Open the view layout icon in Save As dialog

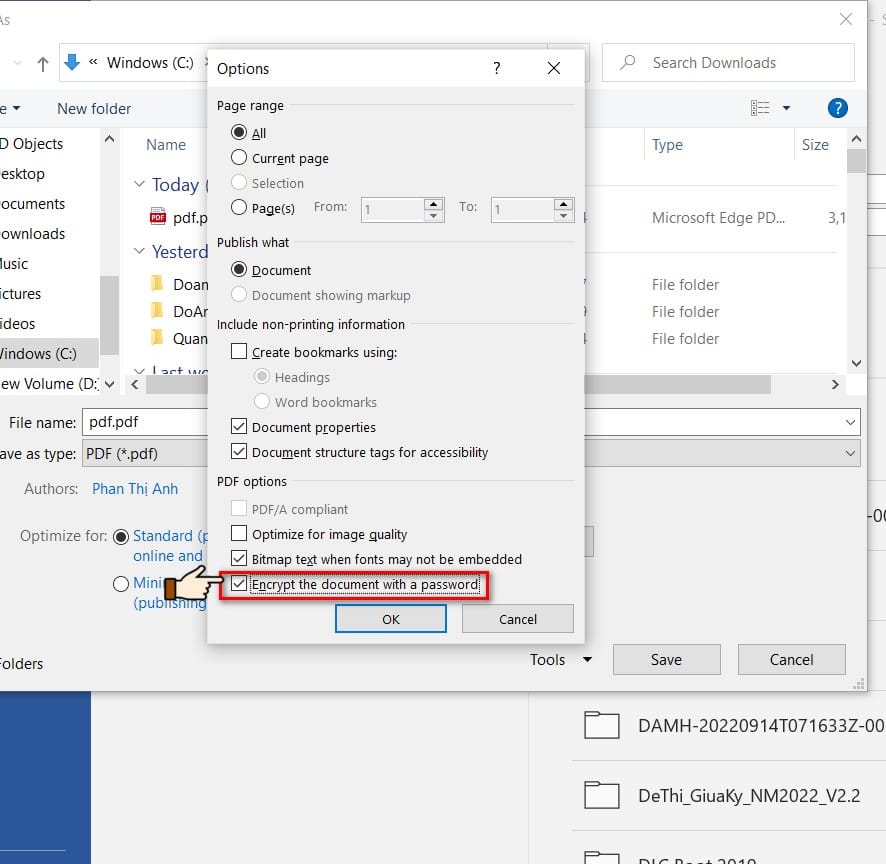coord(760,107)
